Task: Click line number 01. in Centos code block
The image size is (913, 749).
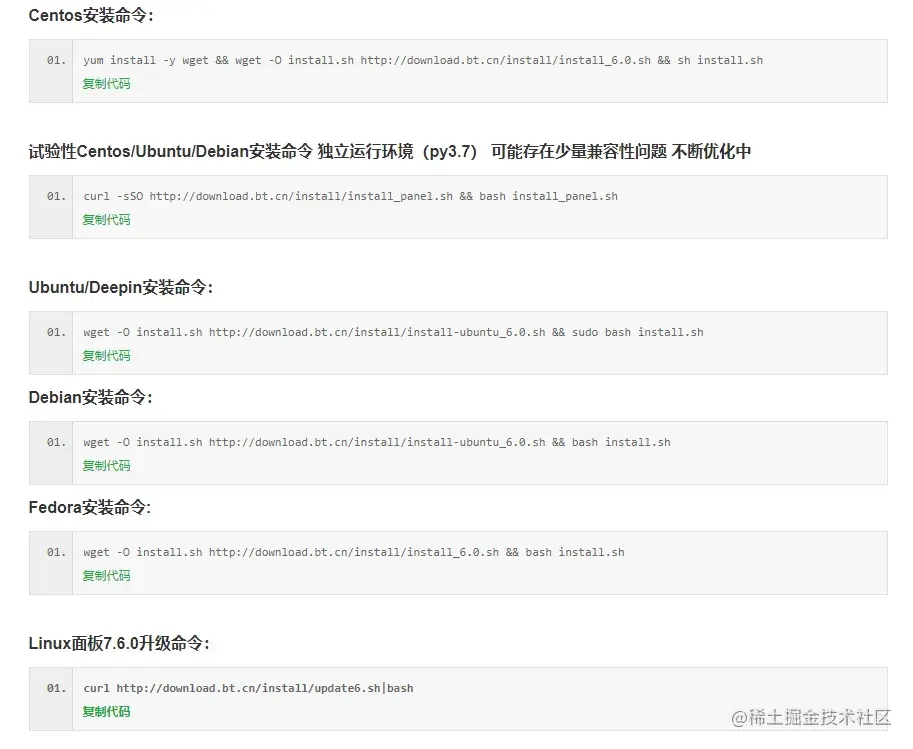Action: pos(56,60)
